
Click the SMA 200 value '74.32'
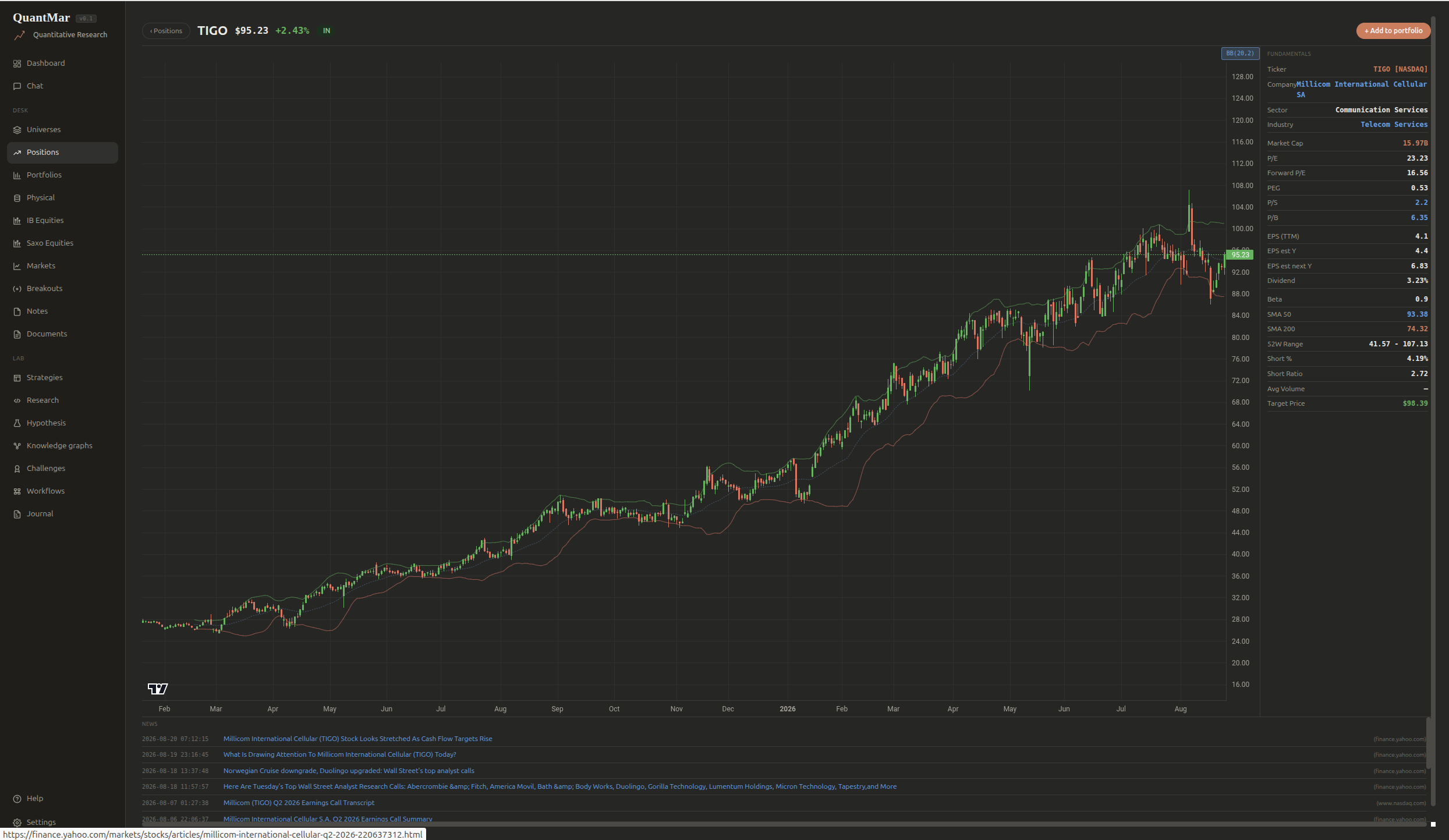pos(1417,329)
